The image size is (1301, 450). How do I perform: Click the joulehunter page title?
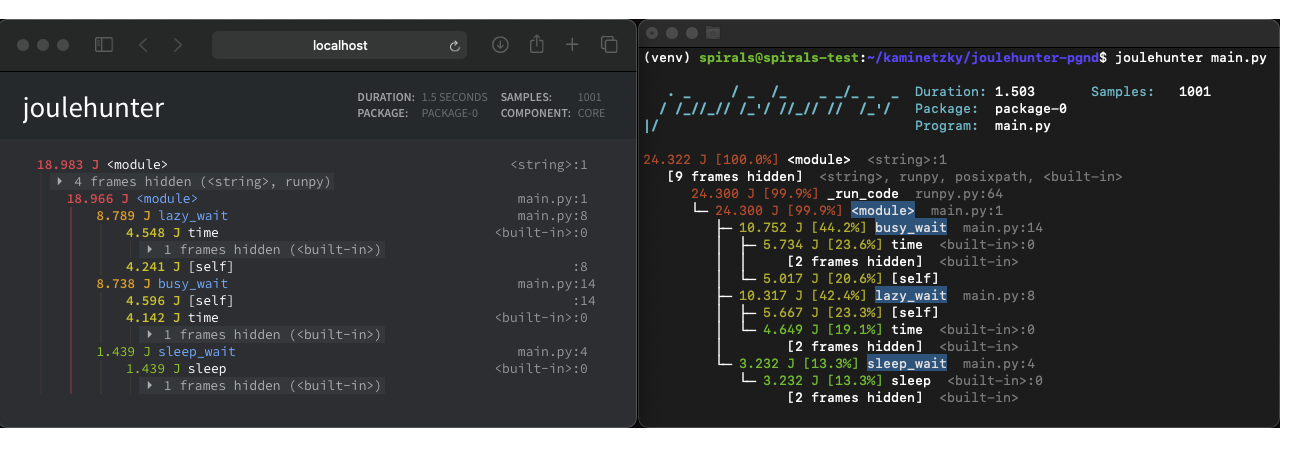point(93,109)
